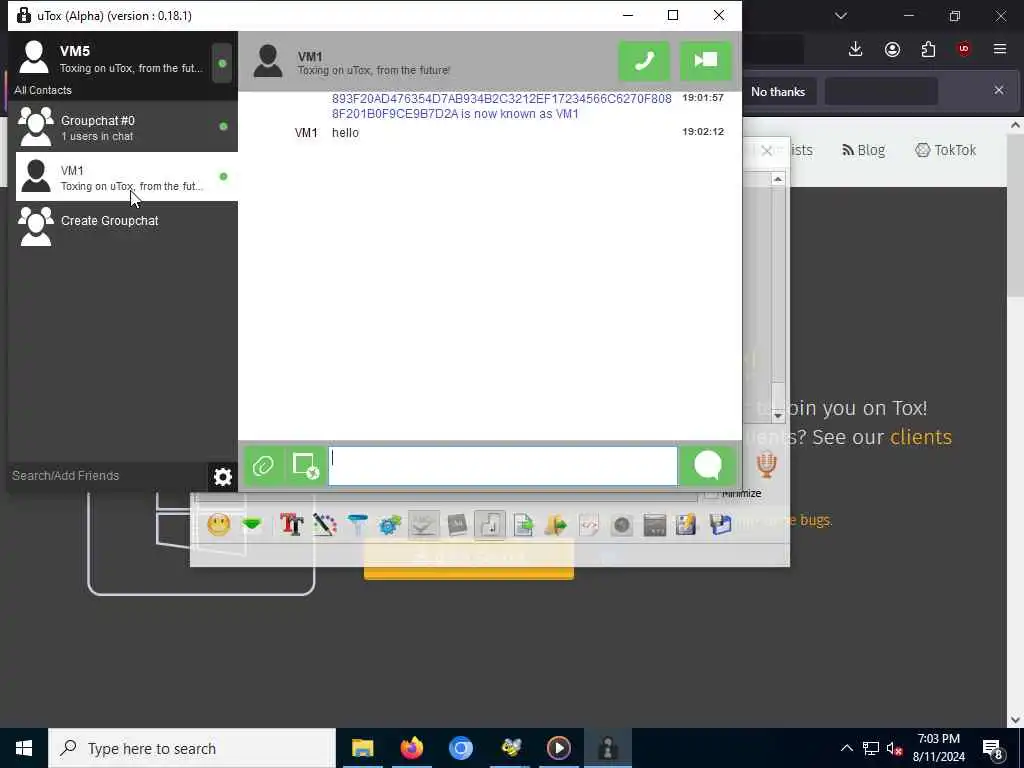Click the blue gears icon in background toolbar

[390, 524]
